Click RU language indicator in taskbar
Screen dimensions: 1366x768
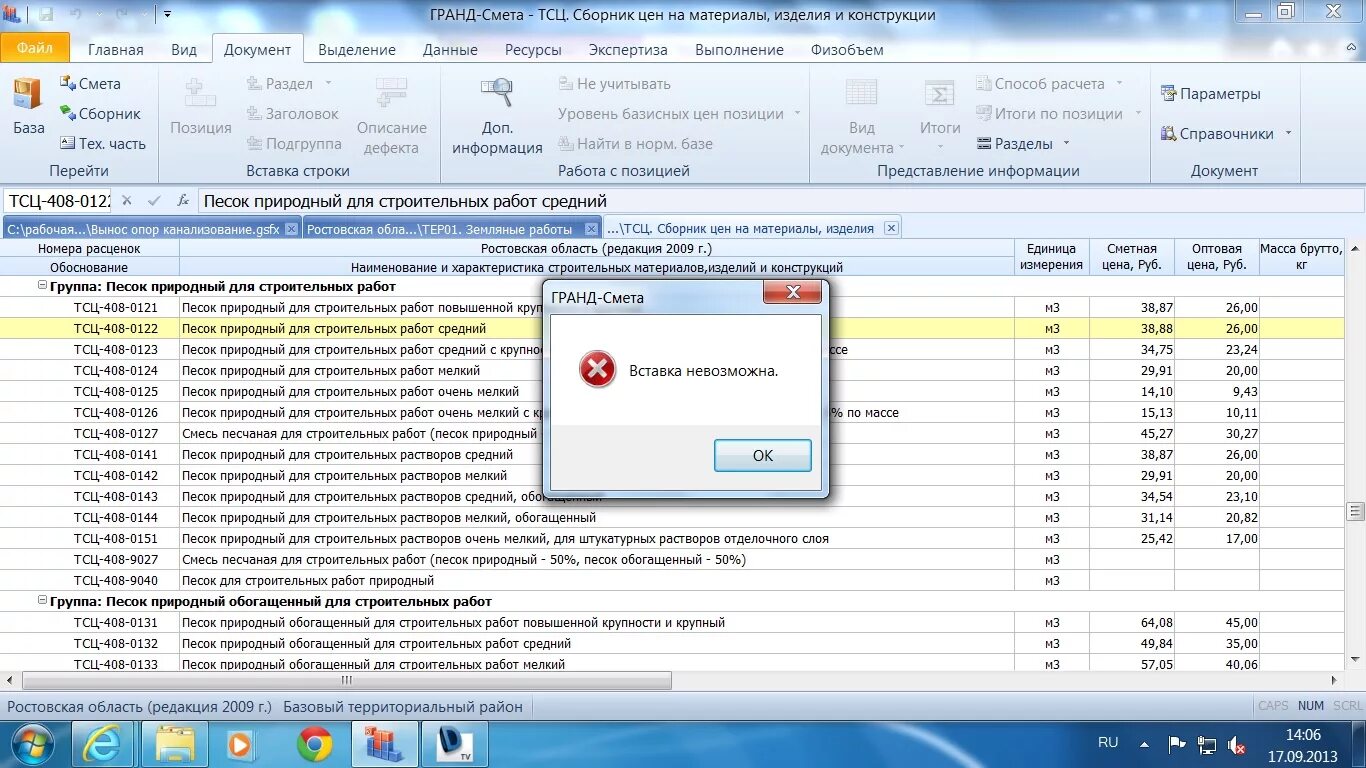point(1108,743)
